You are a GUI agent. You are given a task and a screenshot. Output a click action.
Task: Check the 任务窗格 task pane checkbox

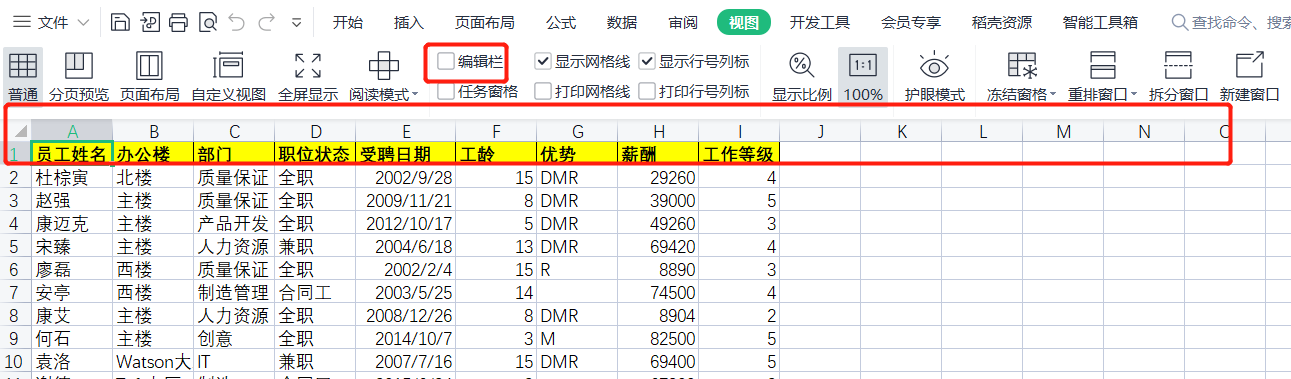pos(446,91)
